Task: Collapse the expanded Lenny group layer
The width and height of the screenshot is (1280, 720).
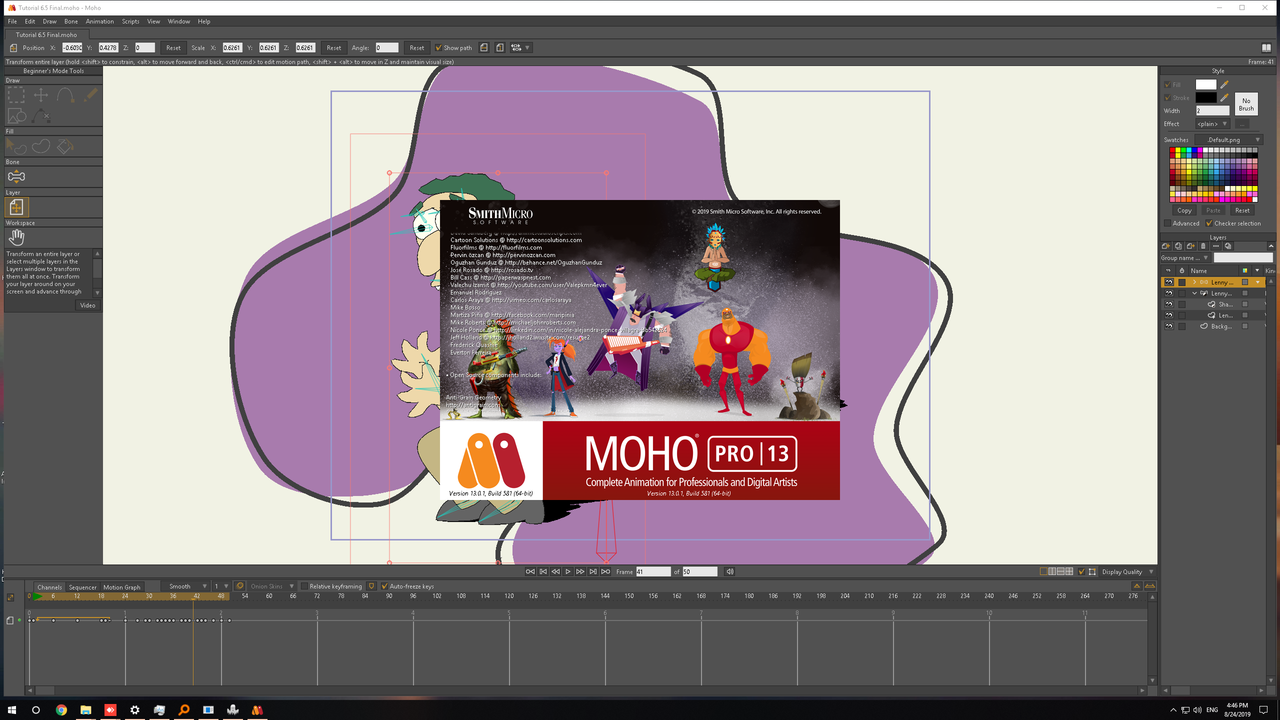Action: coord(1195,293)
